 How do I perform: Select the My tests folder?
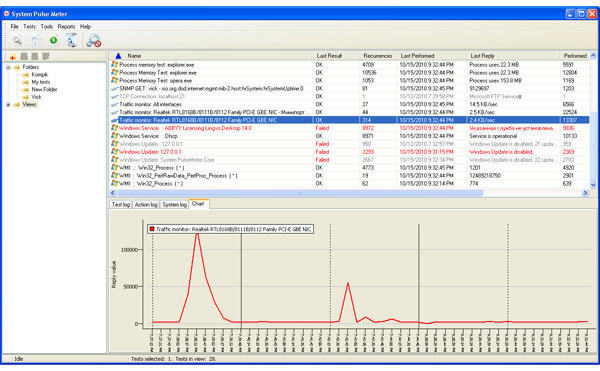pos(41,82)
